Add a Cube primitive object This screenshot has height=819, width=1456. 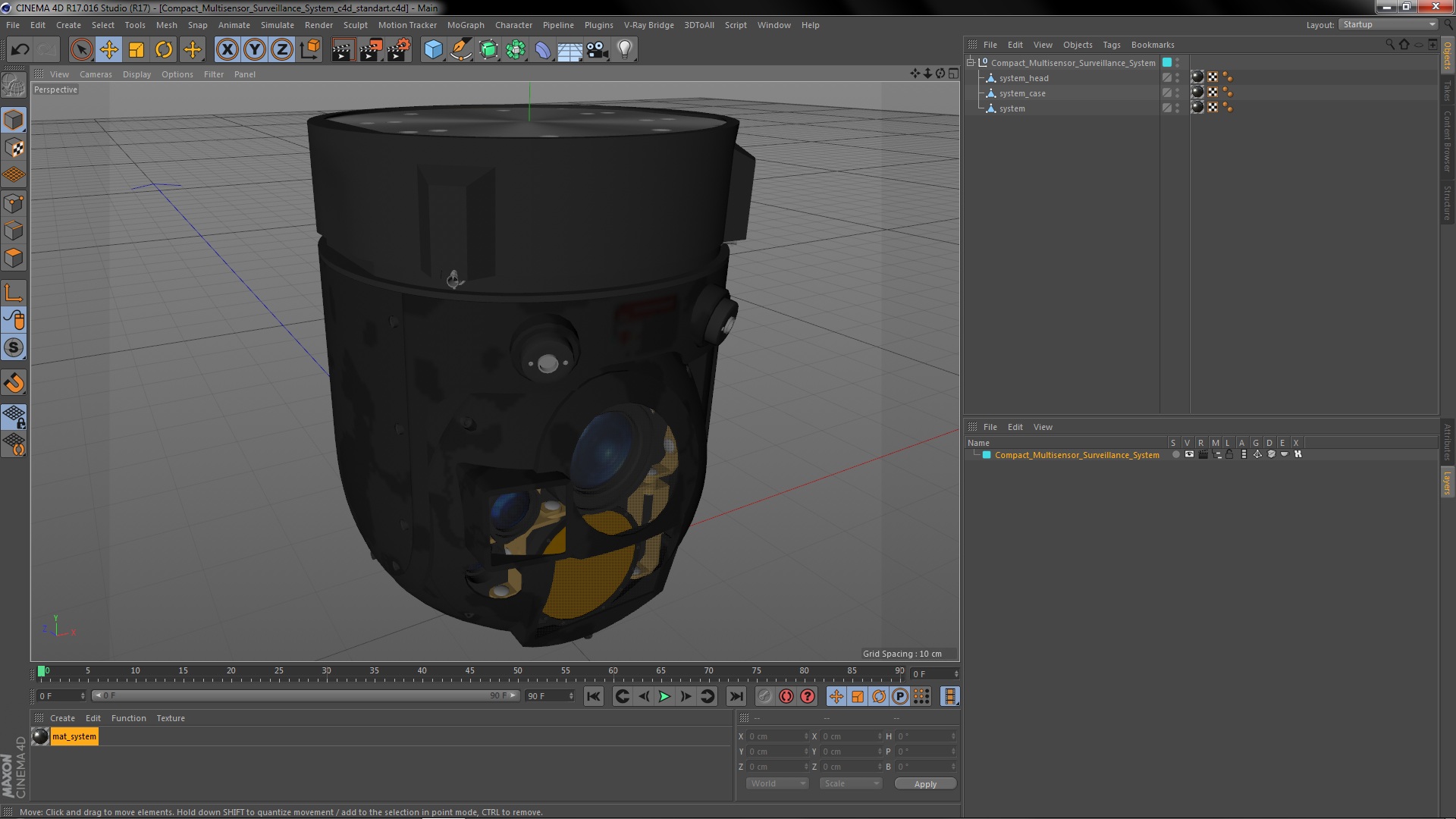click(433, 50)
